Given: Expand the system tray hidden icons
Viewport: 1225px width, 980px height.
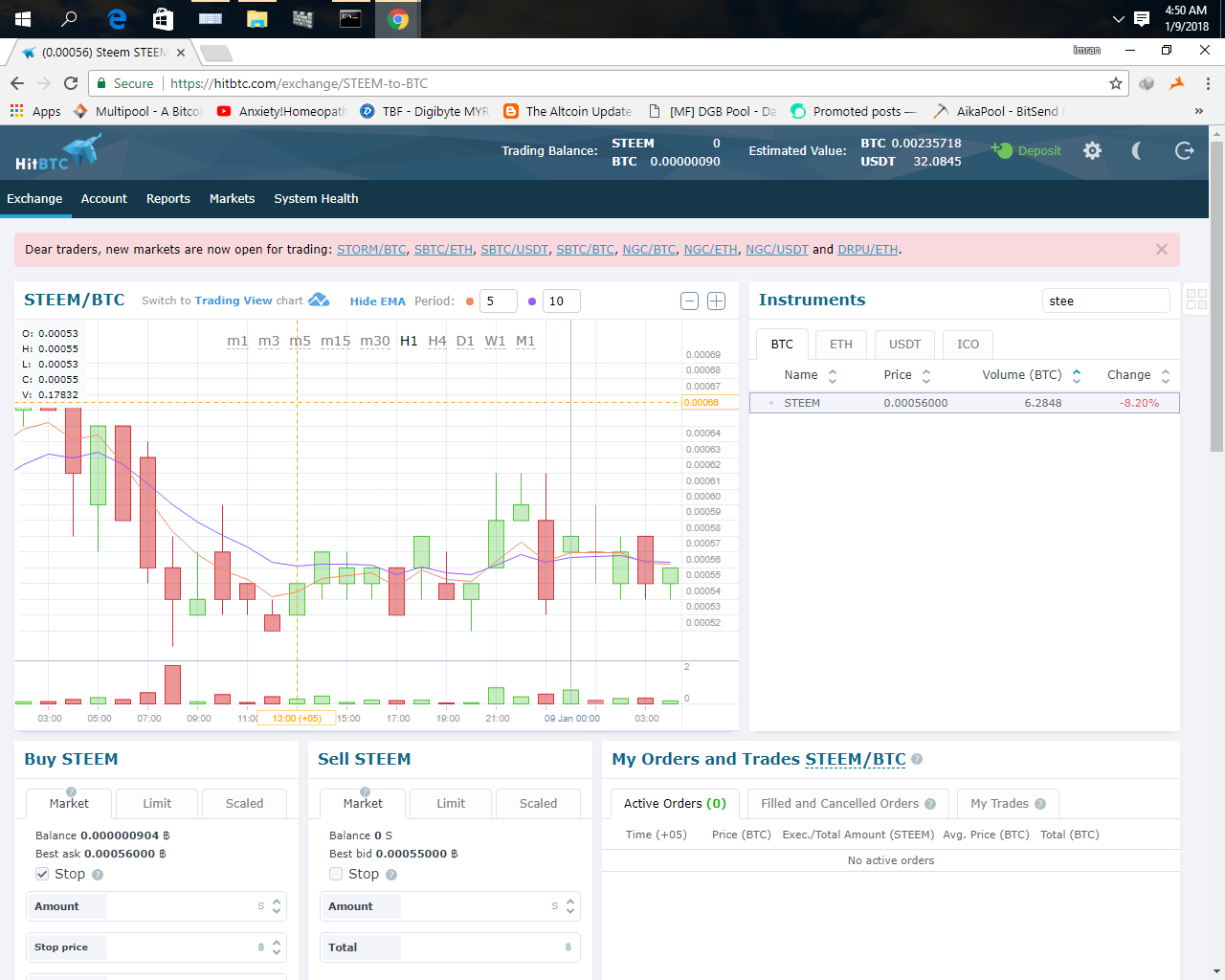Looking at the screenshot, I should click(1118, 19).
